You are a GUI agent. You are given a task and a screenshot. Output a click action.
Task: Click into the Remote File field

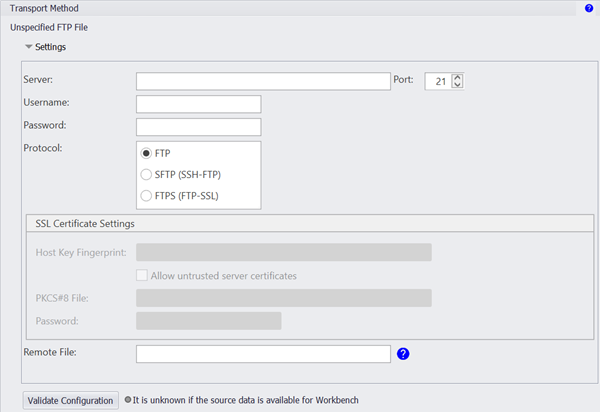pyautogui.click(x=263, y=354)
